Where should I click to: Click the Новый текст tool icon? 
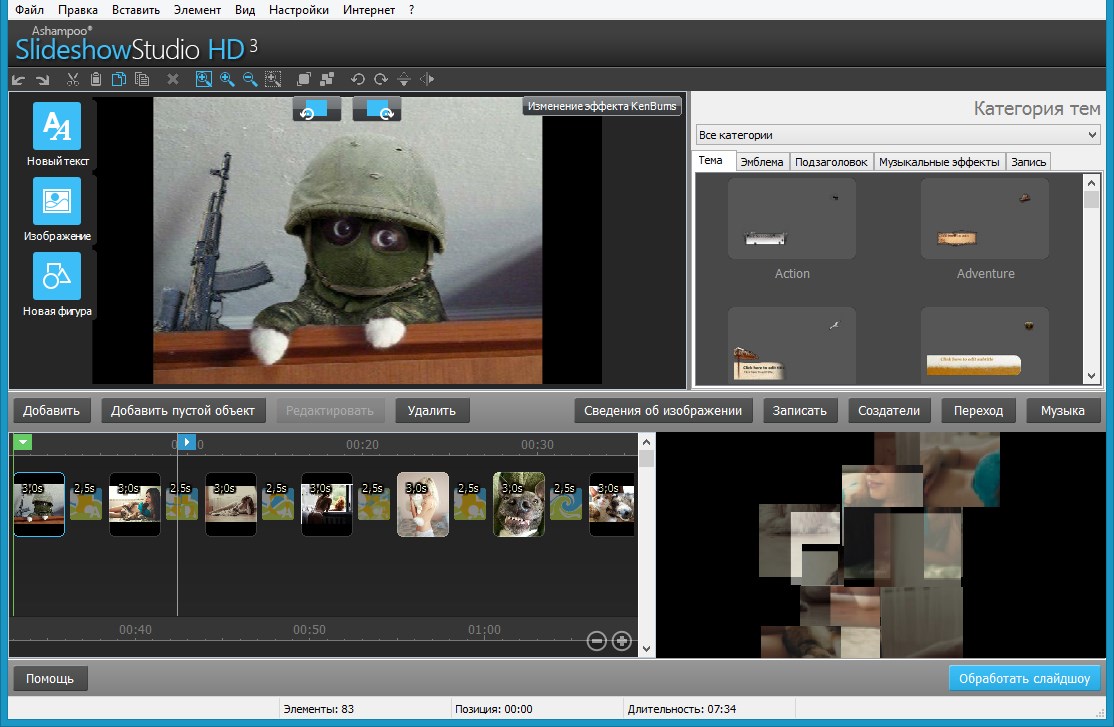[57, 126]
